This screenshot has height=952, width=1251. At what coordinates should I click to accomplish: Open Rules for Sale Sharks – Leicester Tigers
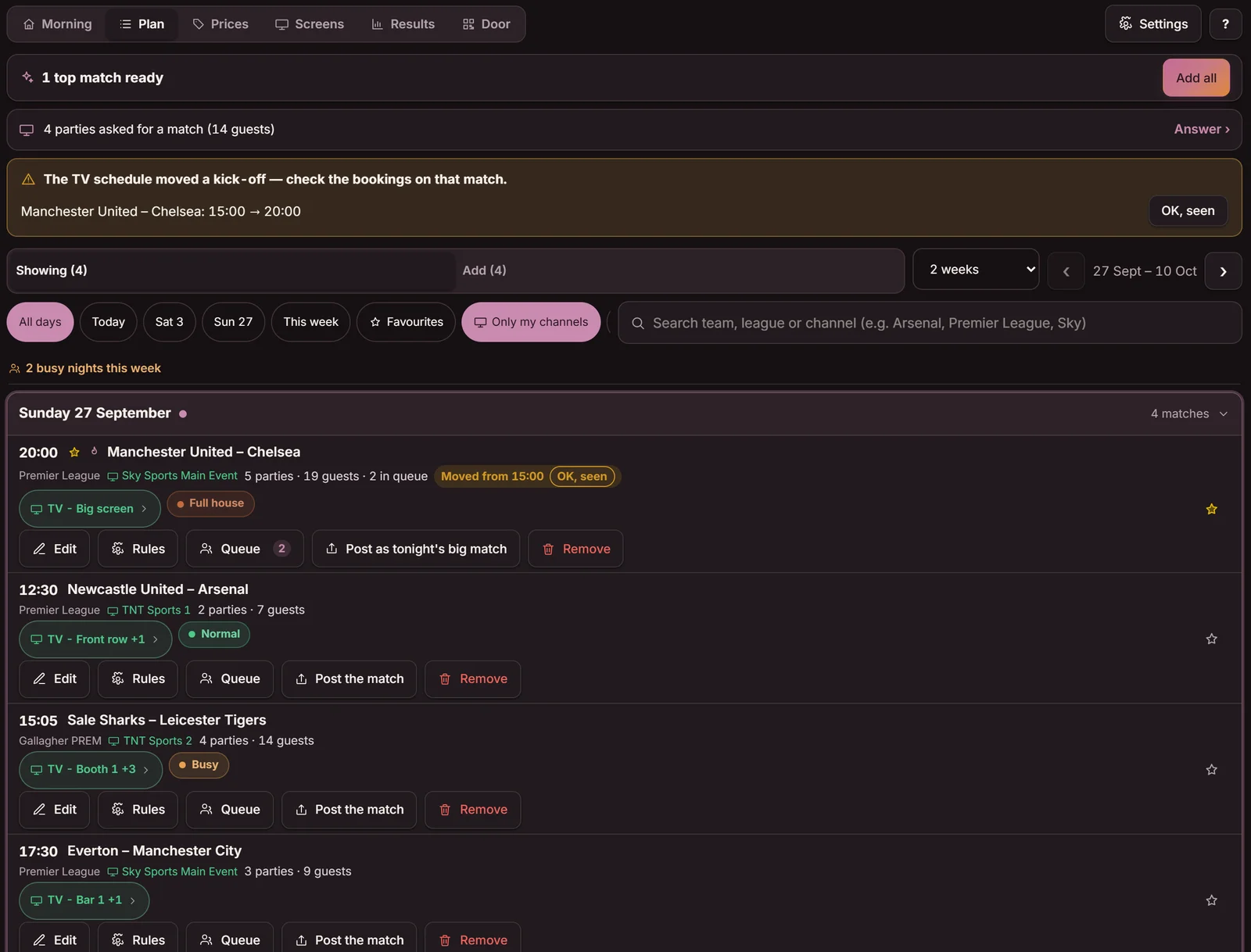(x=138, y=810)
